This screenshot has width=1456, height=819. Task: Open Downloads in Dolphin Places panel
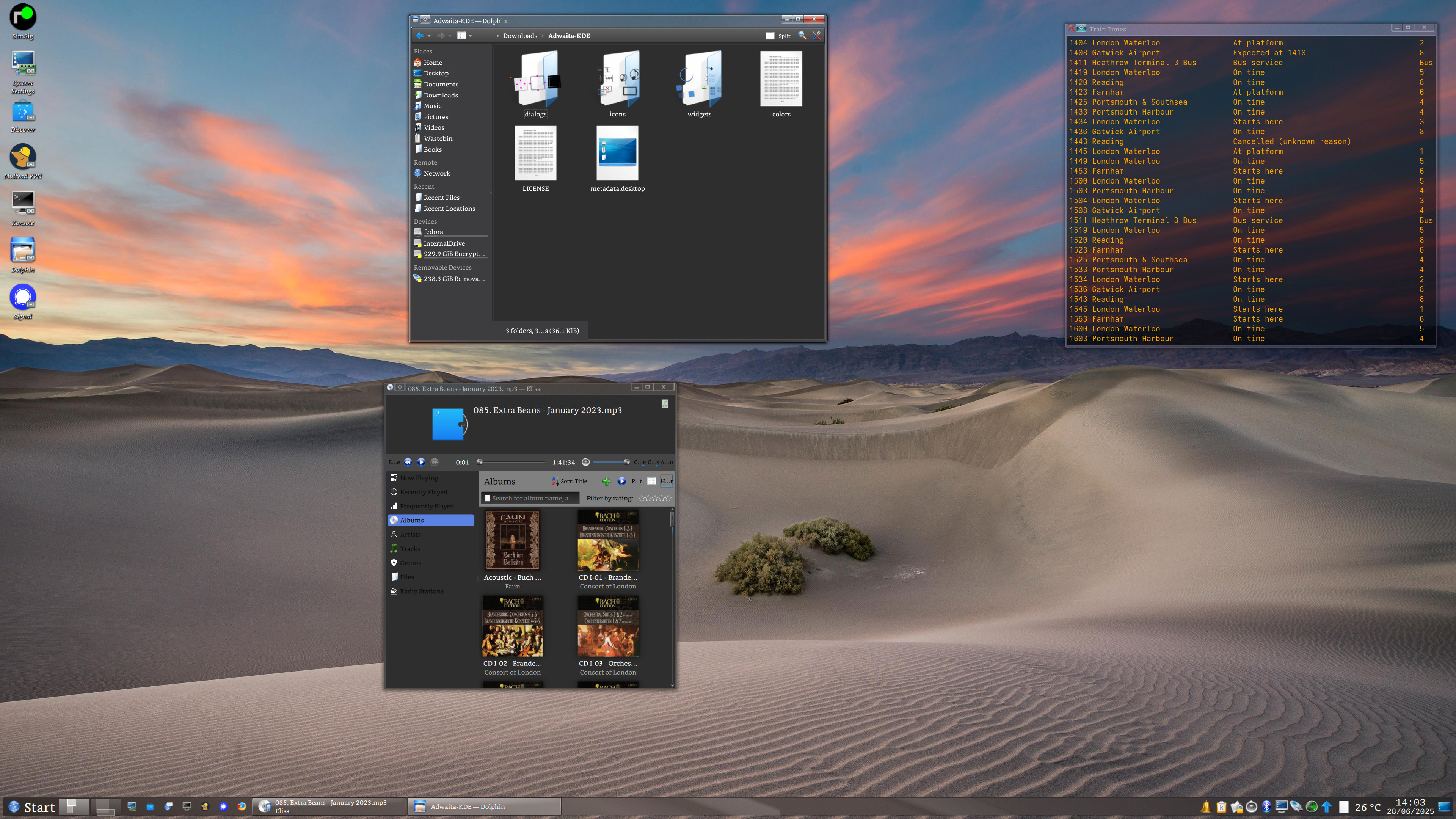click(441, 95)
